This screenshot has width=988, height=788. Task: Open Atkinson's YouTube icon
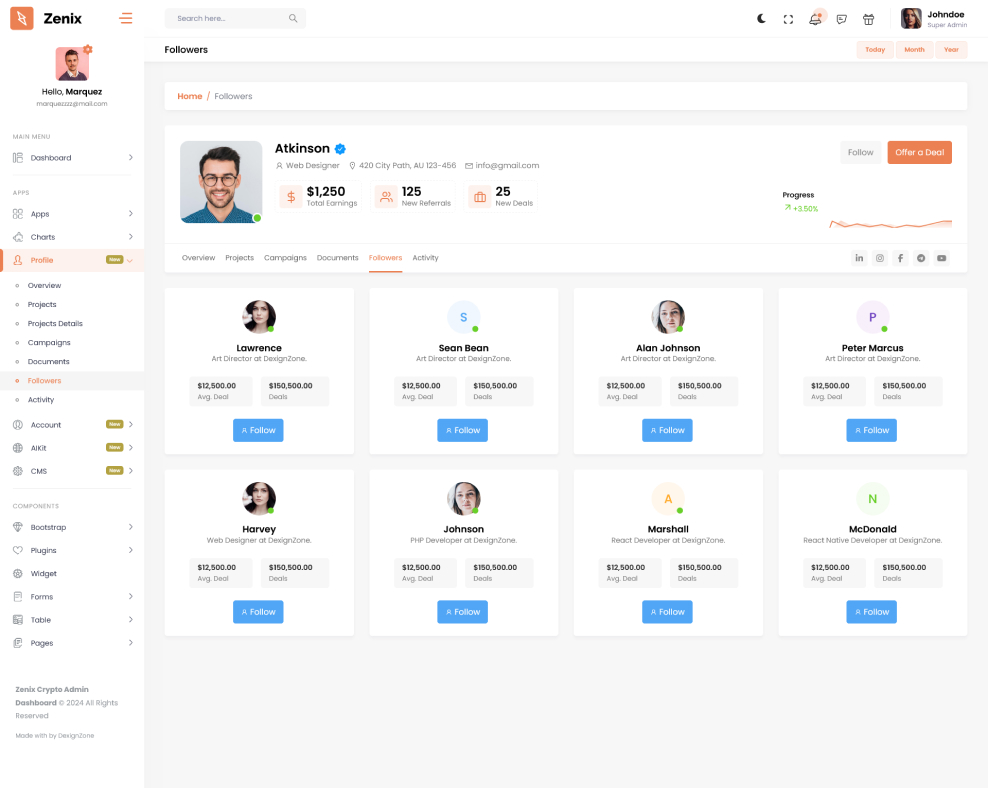coord(941,258)
